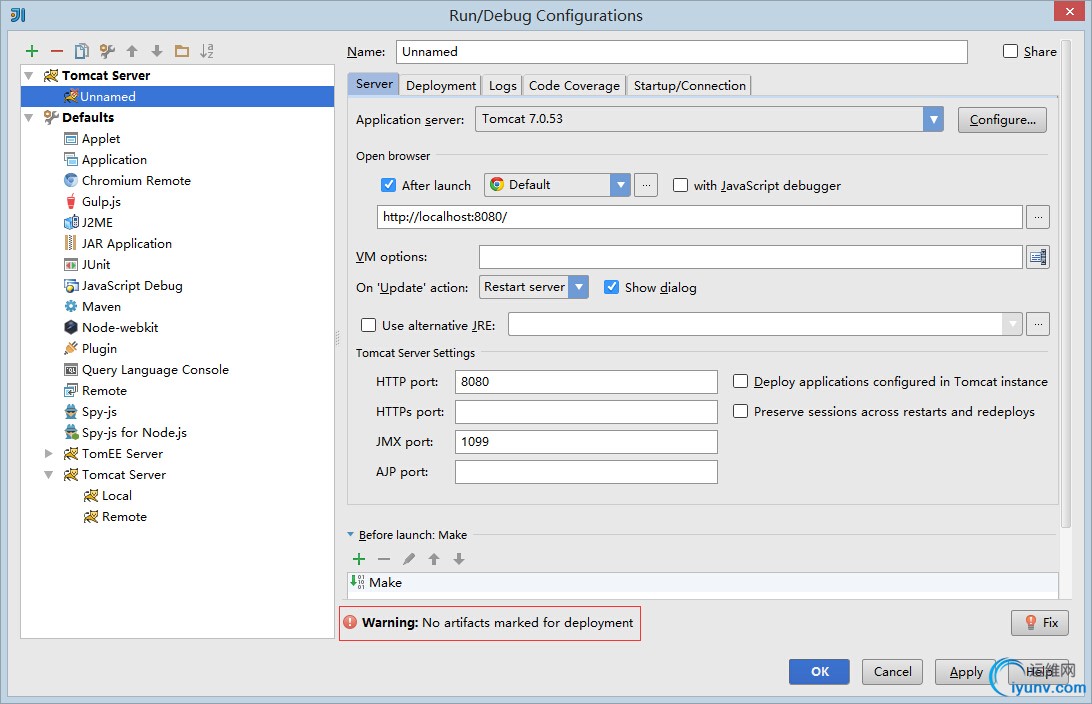Select Chromium Remote in Defaults
The width and height of the screenshot is (1092, 704).
pyautogui.click(x=136, y=180)
